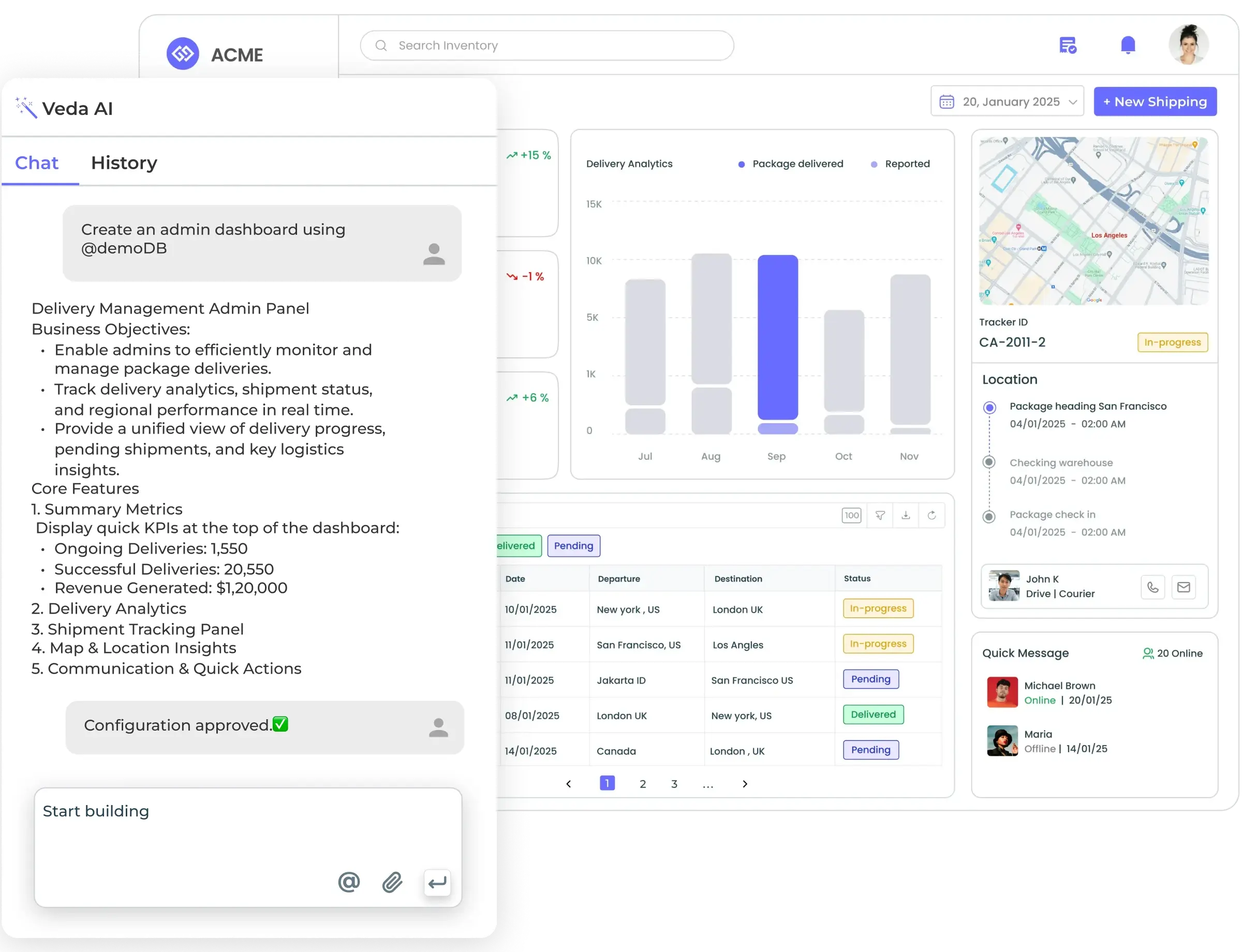Open the Veda AI magic wand icon
1242x952 pixels.
[x=25, y=107]
